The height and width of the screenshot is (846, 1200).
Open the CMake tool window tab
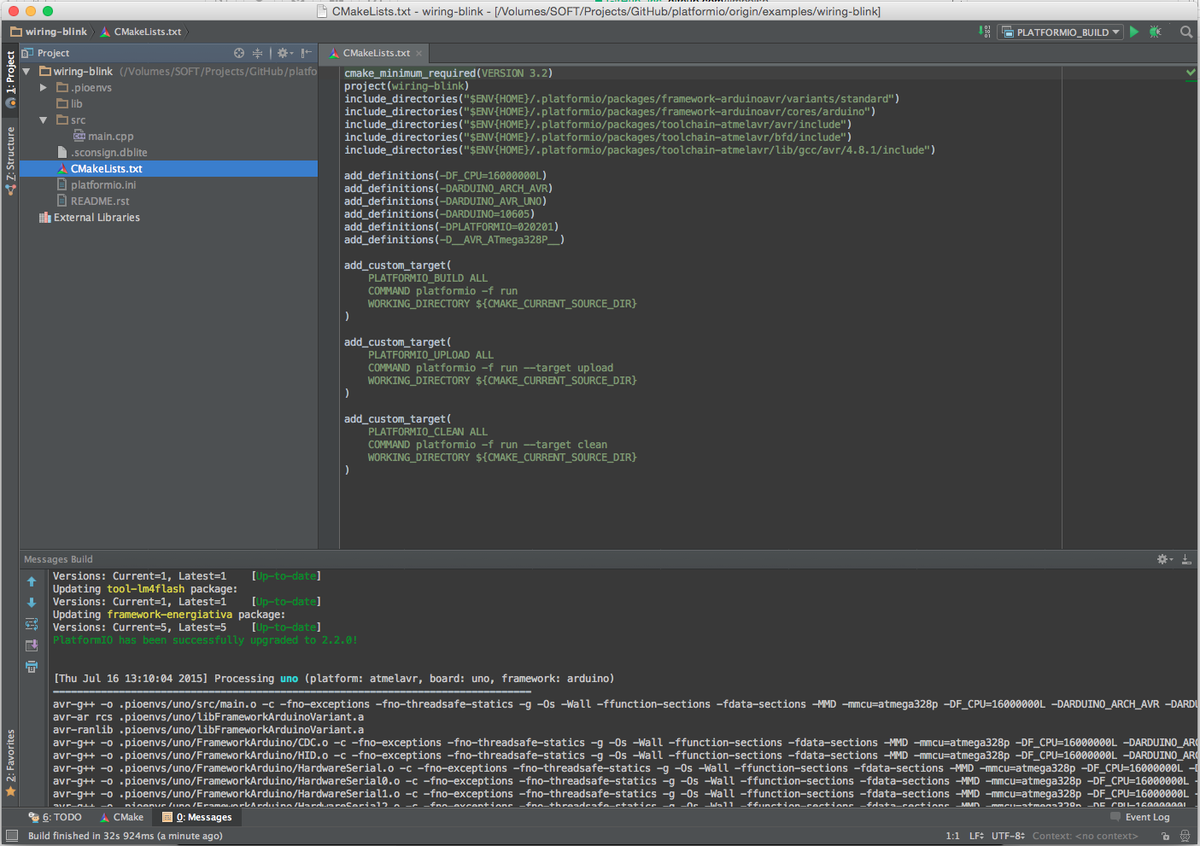tap(121, 817)
